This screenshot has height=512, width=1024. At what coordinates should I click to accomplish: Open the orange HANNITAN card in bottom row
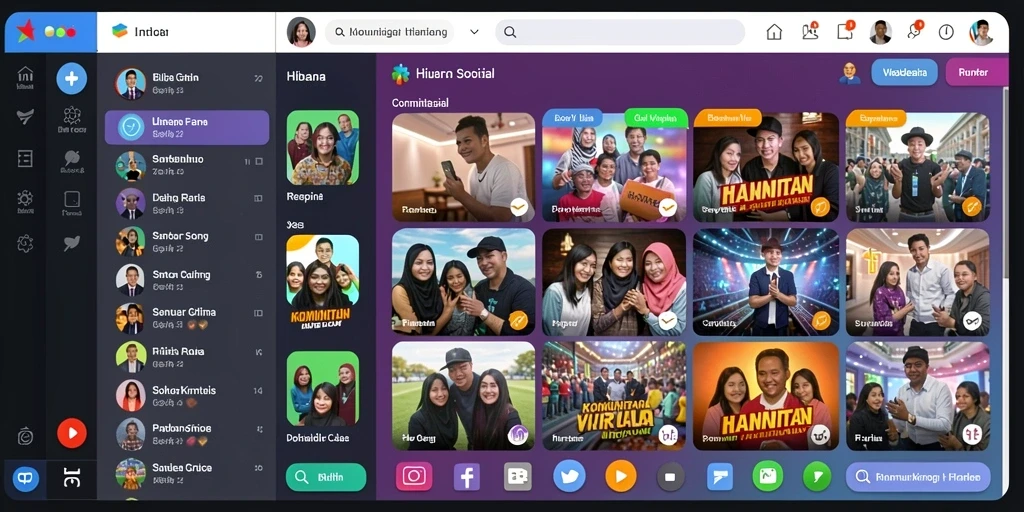tap(766, 396)
